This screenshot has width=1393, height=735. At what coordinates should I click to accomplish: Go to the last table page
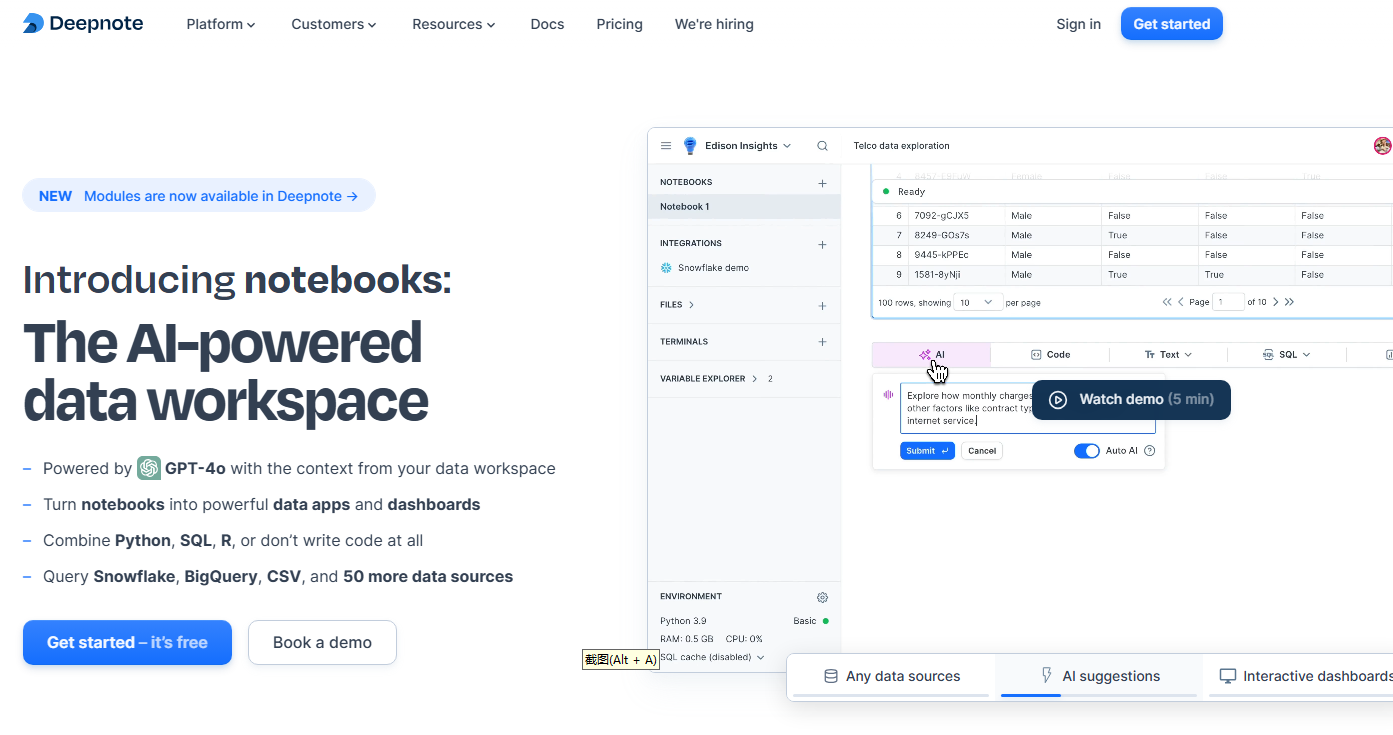1289,302
